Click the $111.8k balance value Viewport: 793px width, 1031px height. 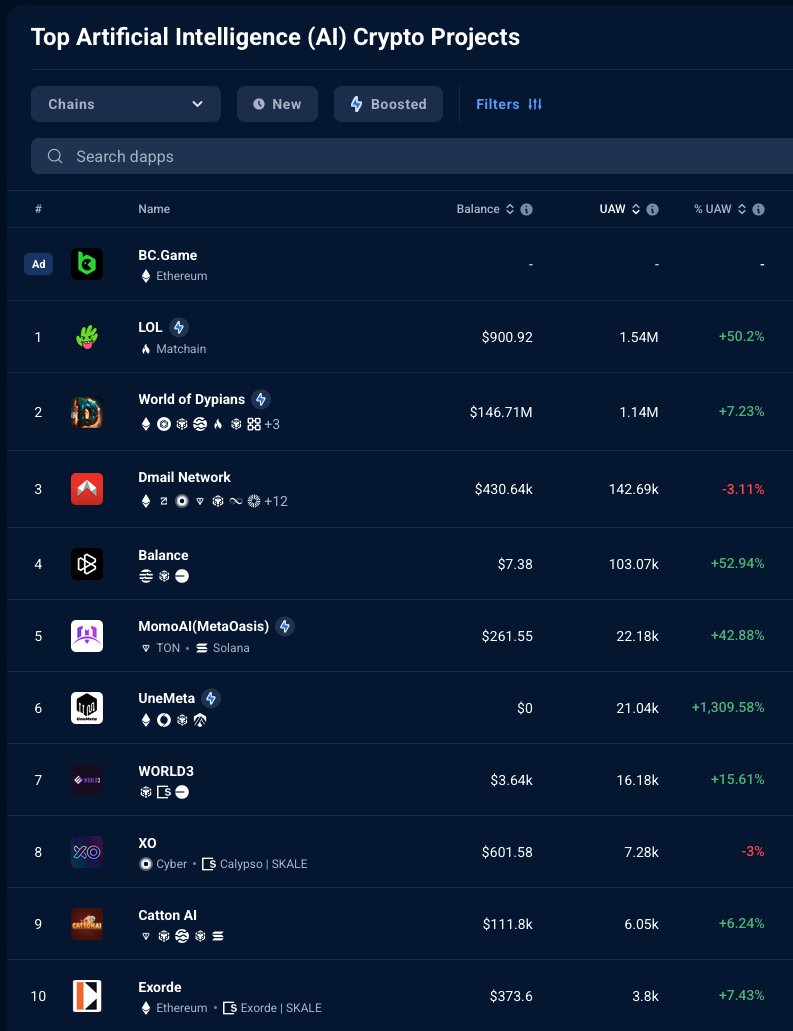click(x=508, y=924)
